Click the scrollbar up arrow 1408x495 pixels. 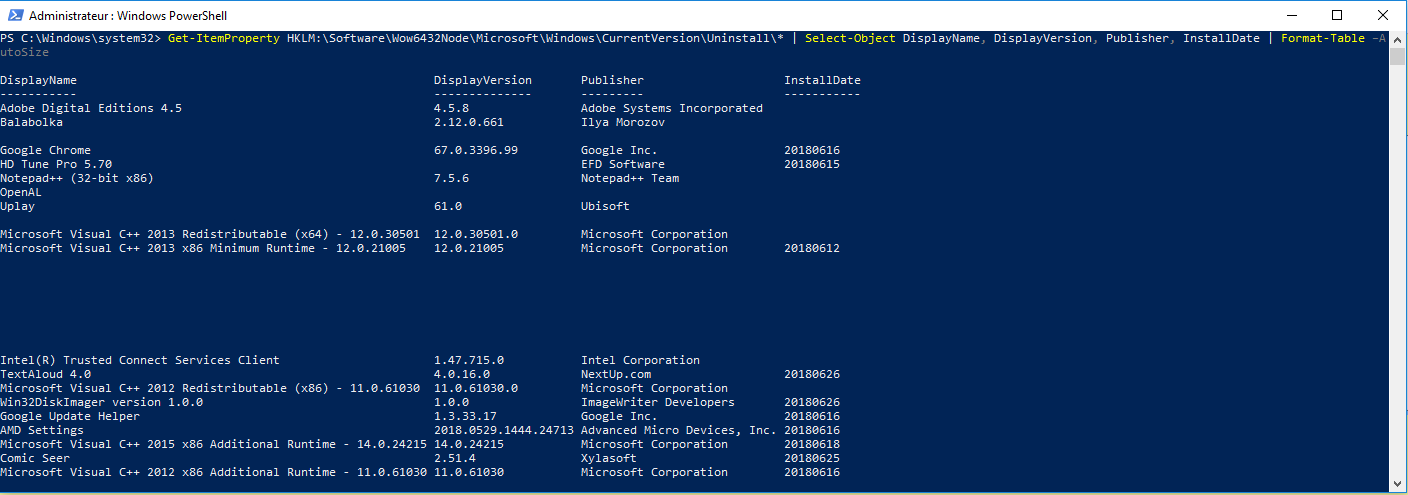tap(1398, 39)
